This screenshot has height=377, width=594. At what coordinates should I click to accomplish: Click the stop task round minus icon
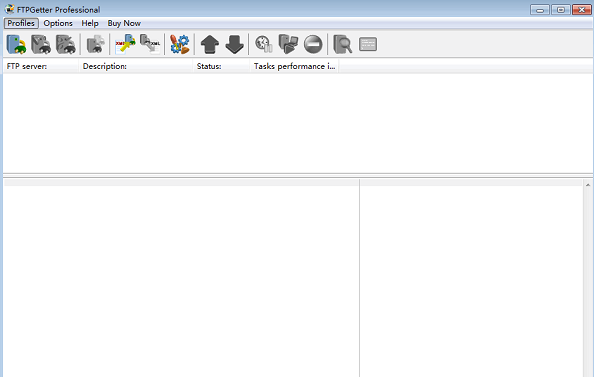tap(313, 44)
